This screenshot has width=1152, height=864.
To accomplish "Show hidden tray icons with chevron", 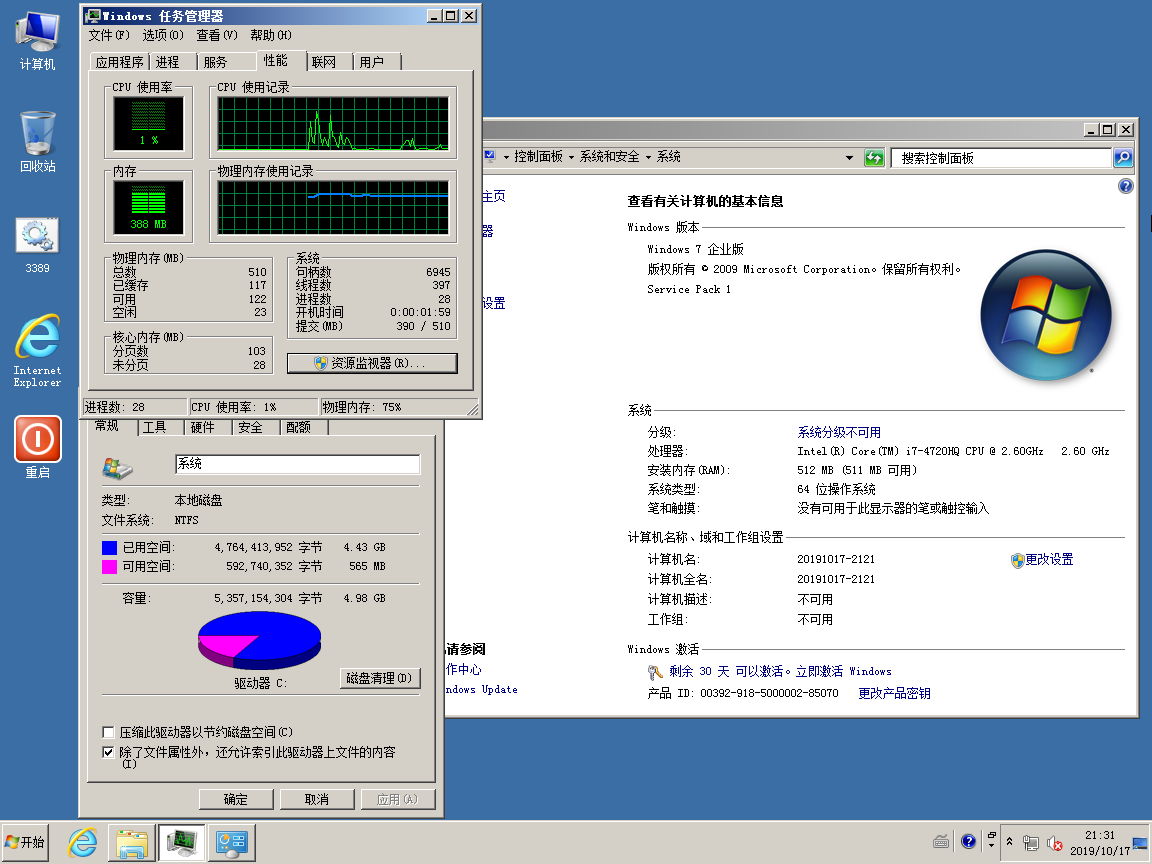I will tap(1009, 843).
